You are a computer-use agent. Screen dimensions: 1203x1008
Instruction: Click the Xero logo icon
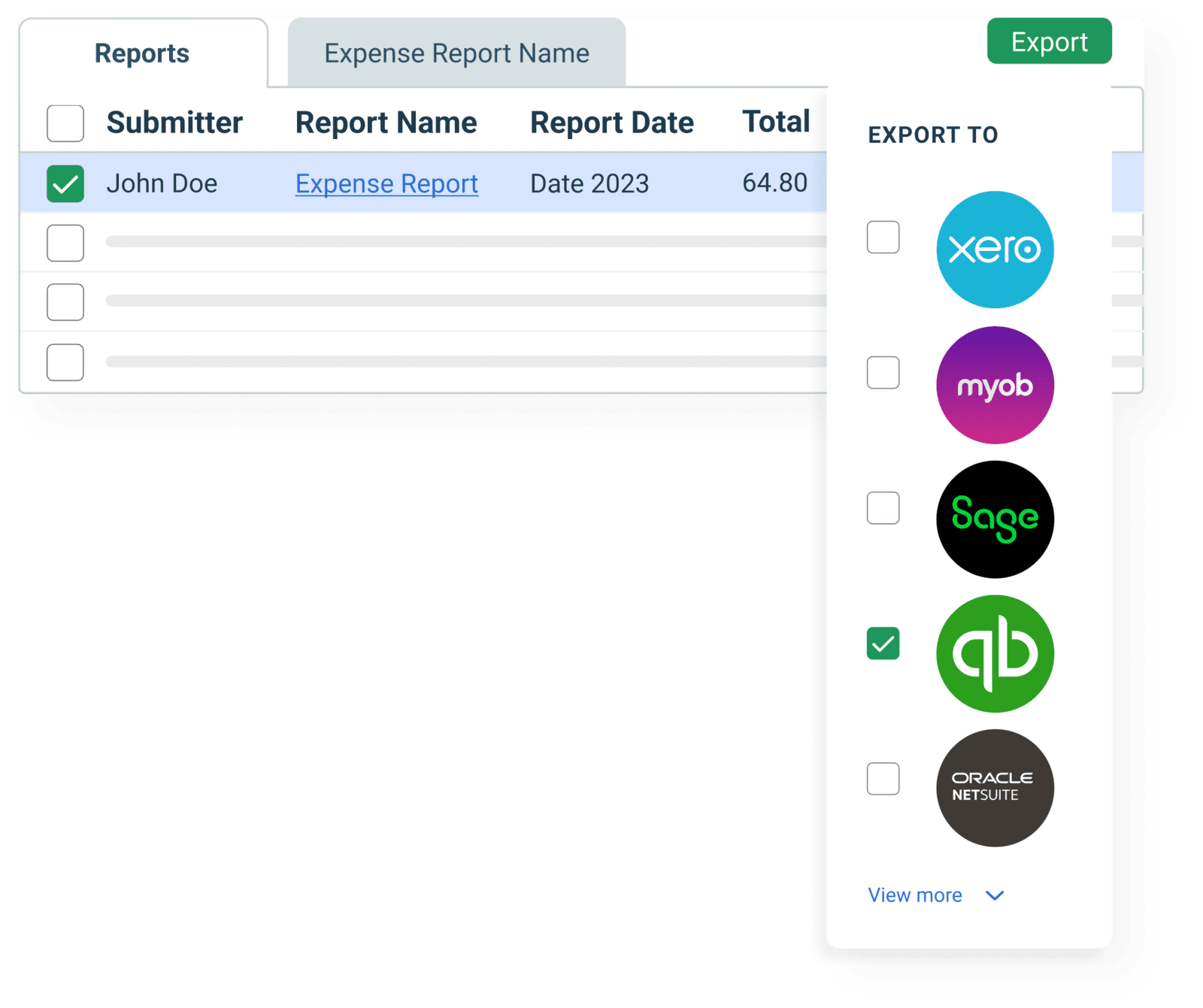[995, 250]
